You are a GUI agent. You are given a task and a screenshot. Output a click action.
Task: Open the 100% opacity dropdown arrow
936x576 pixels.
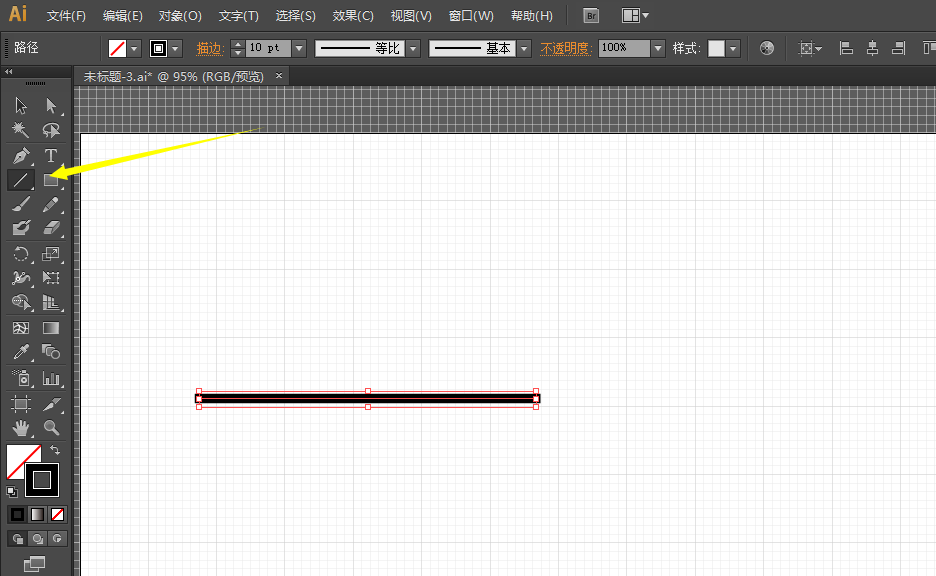[x=658, y=48]
